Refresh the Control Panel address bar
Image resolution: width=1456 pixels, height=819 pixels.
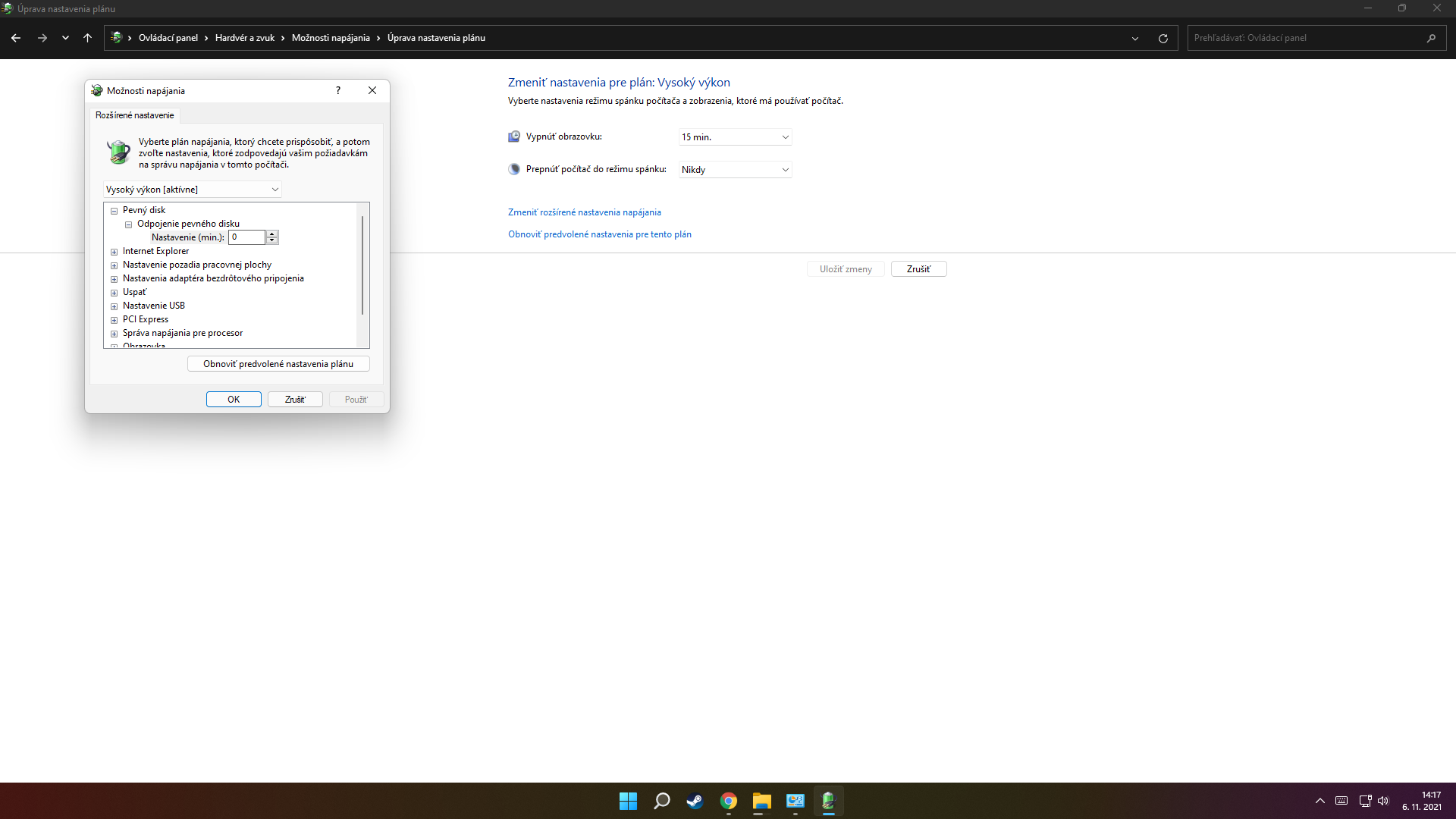click(x=1163, y=38)
